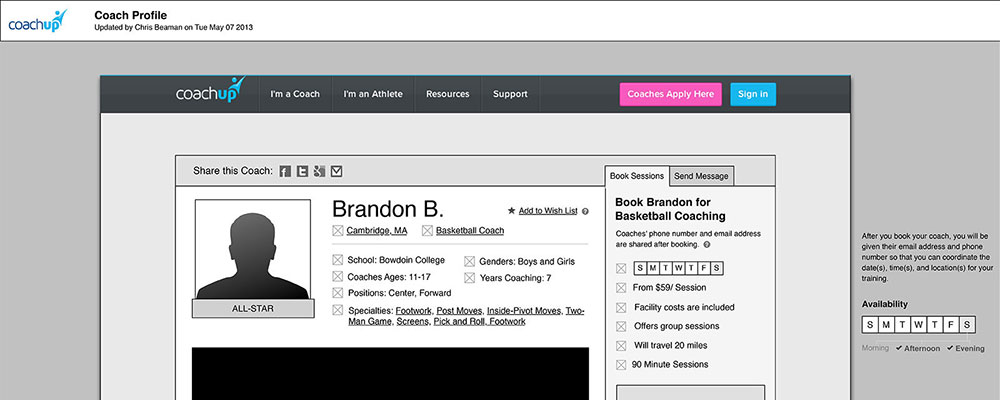Click the blue Sign In button
This screenshot has width=1000, height=400.
point(752,94)
